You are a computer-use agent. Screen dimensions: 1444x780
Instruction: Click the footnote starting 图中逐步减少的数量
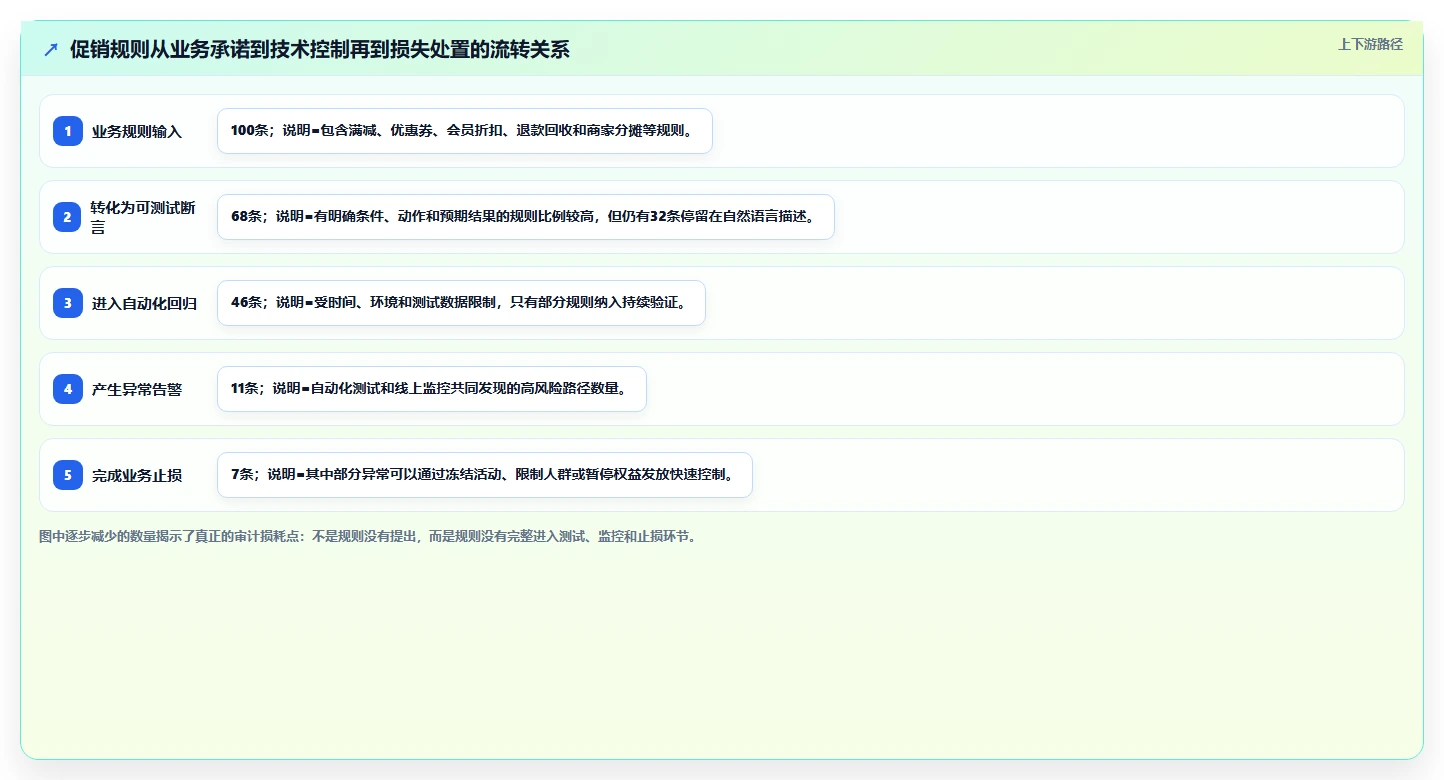click(367, 536)
